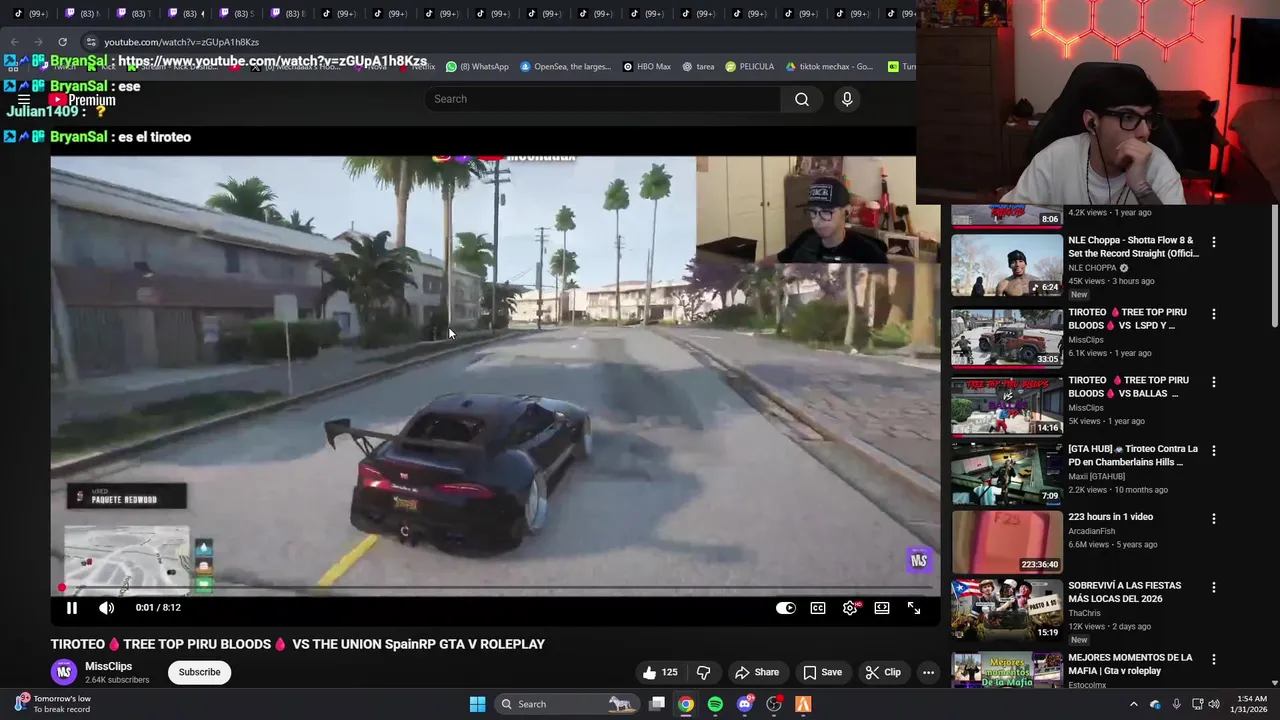Open the tiktok mechax bookmark
The image size is (1280, 720).
pos(829,67)
